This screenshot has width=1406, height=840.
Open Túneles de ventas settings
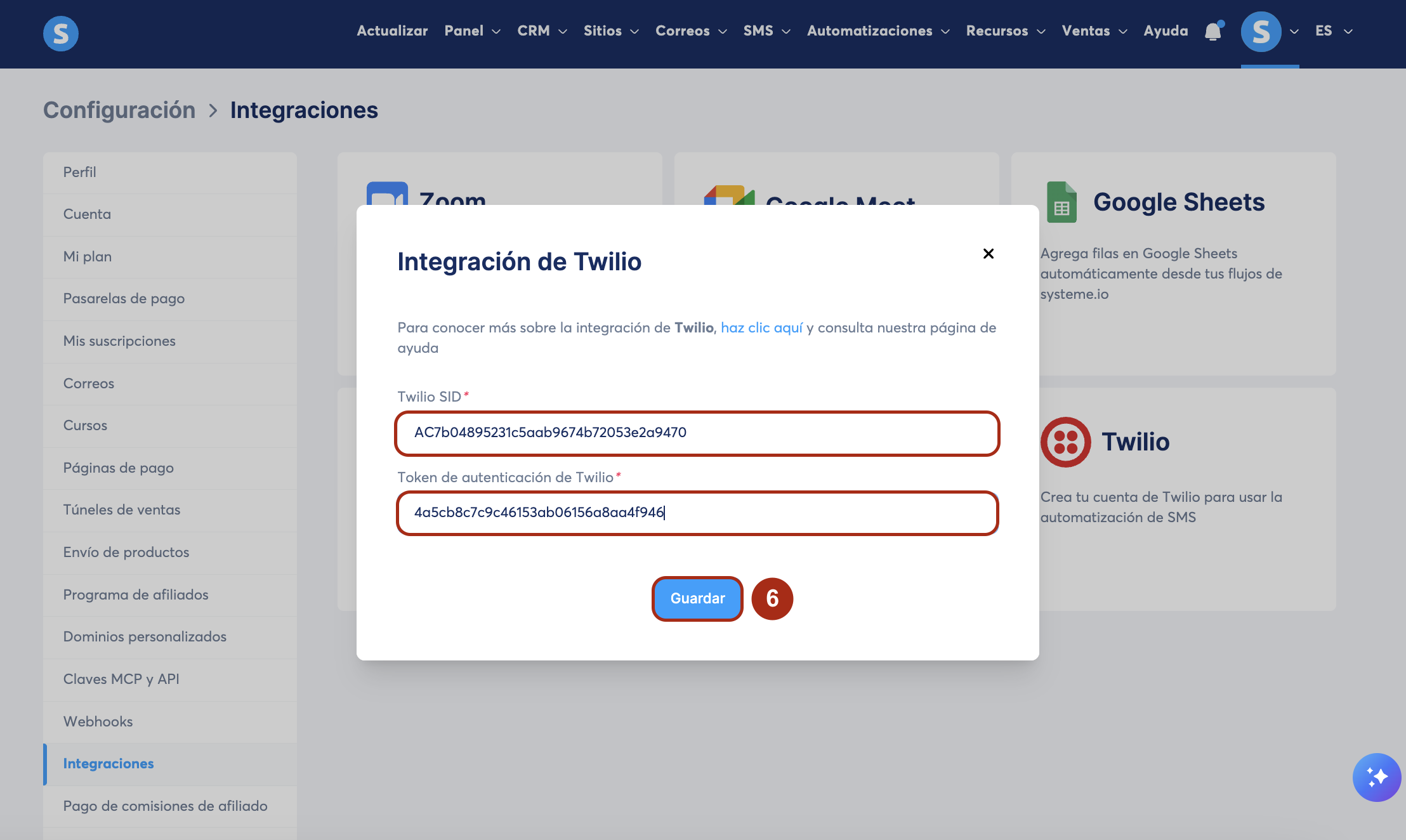[x=170, y=510]
